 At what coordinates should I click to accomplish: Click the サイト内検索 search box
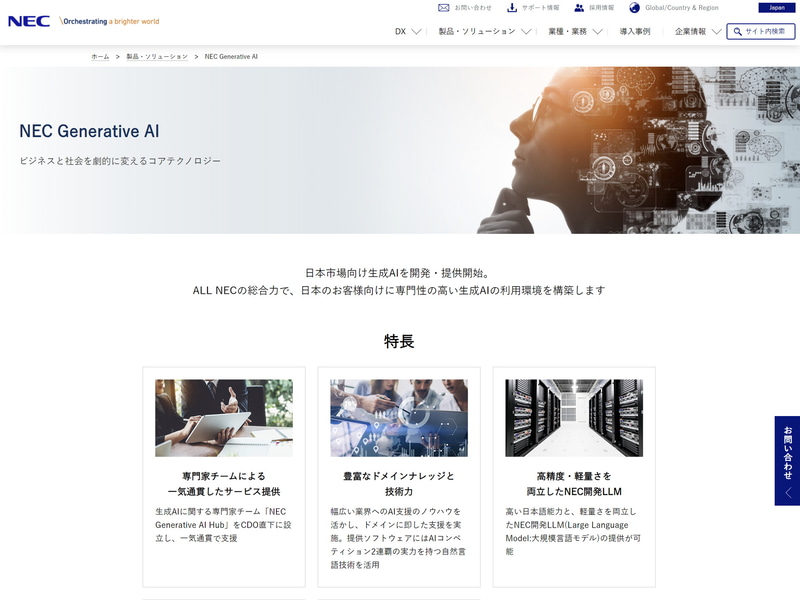tap(761, 32)
